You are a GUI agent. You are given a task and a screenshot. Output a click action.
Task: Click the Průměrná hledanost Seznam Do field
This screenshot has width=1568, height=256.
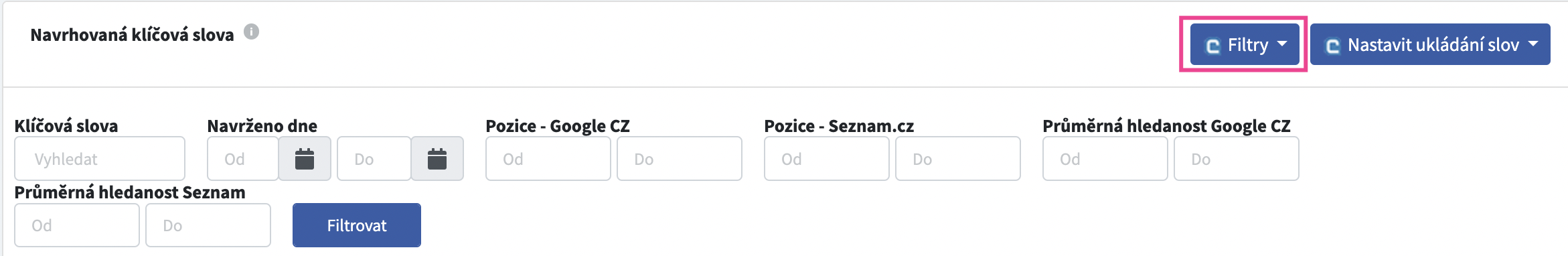click(x=208, y=225)
